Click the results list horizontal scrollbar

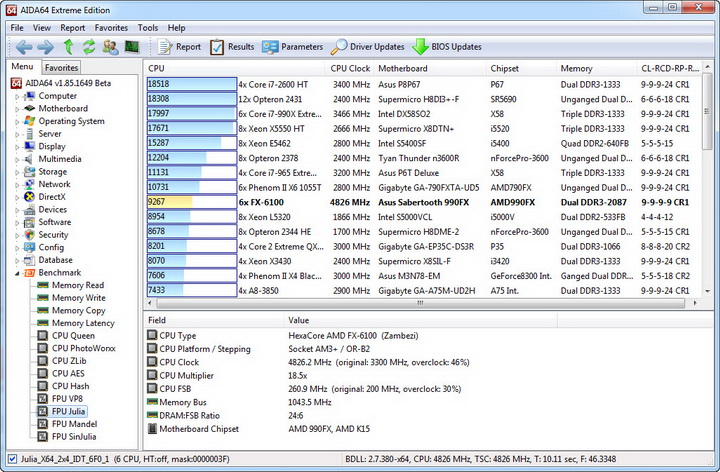pos(420,303)
